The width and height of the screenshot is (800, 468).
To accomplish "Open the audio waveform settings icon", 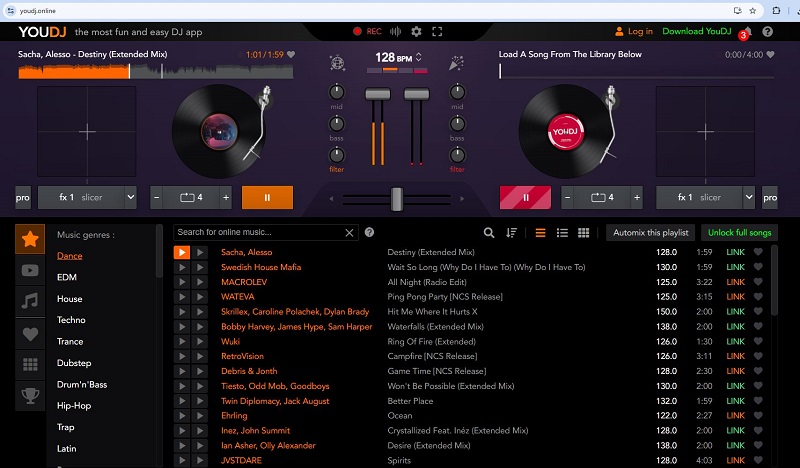I will click(395, 32).
